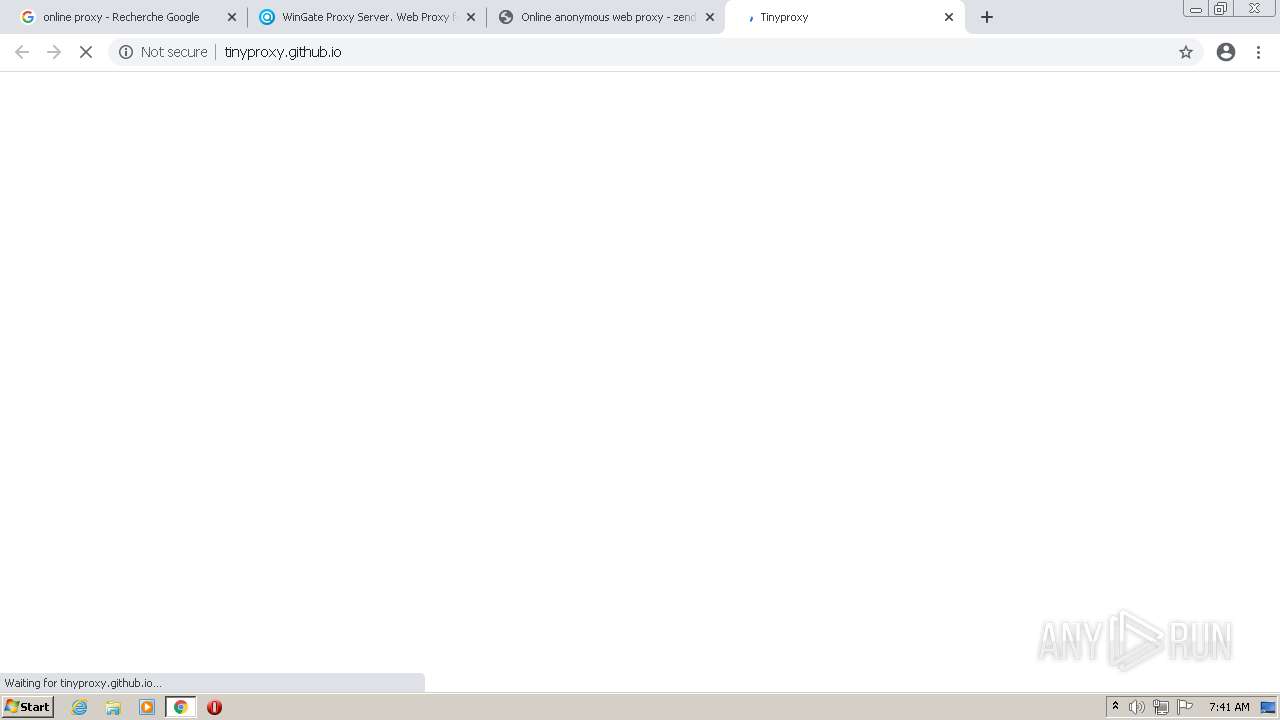The image size is (1280, 720).
Task: Show hidden system tray icons
Action: tap(1115, 707)
